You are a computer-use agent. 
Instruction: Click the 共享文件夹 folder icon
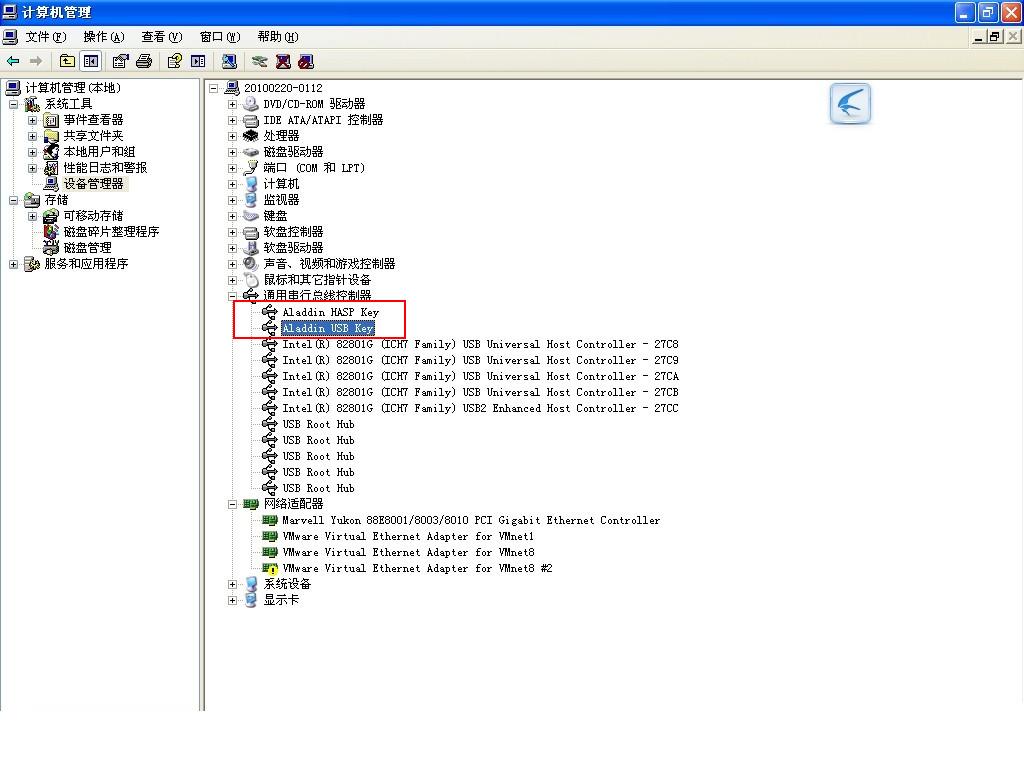51,136
